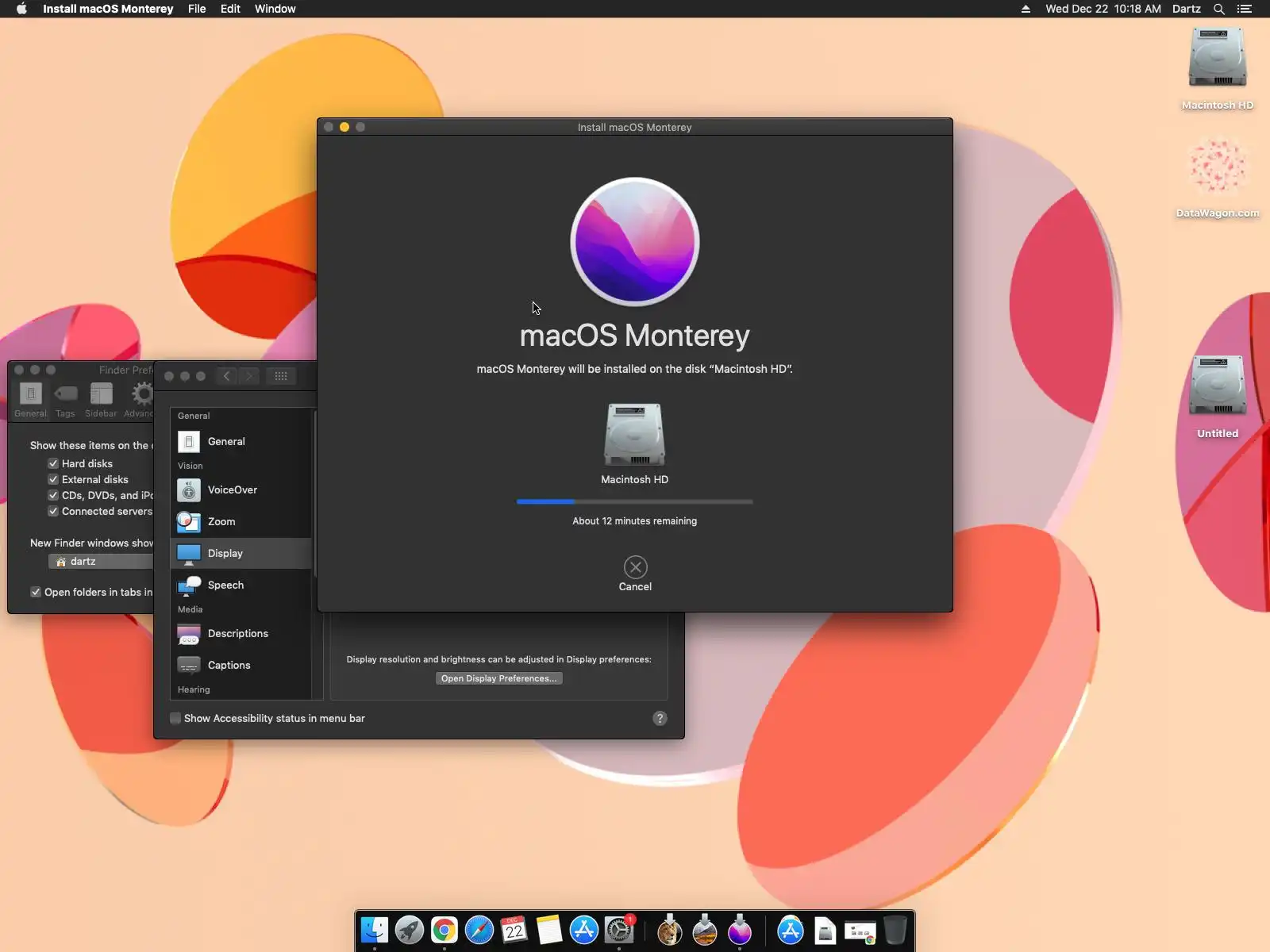Screen dimensions: 1270x952
Task: Click the 'Display resolution and brightness' note
Action: 498,659
